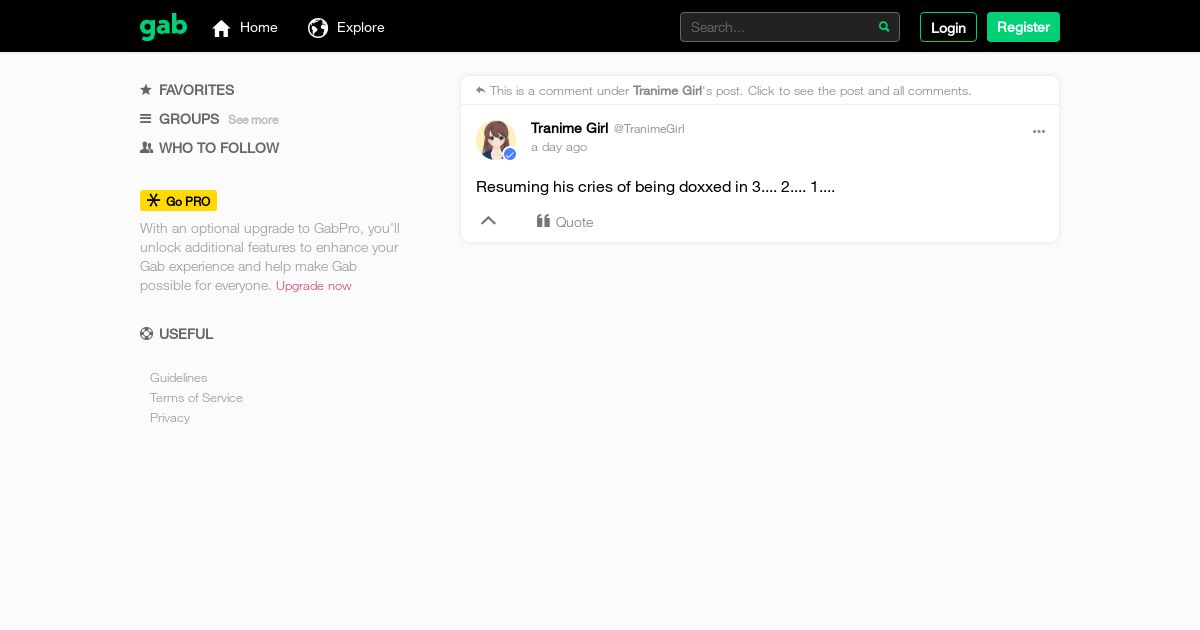The image size is (1200, 630).
Task: Click the Who To Follow people icon
Action: 146,147
